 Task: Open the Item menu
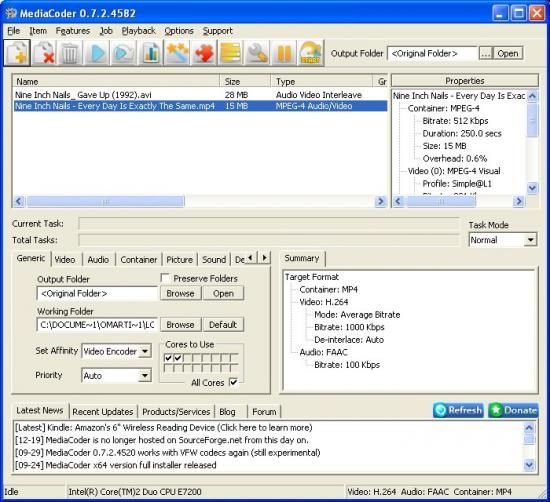[x=38, y=31]
